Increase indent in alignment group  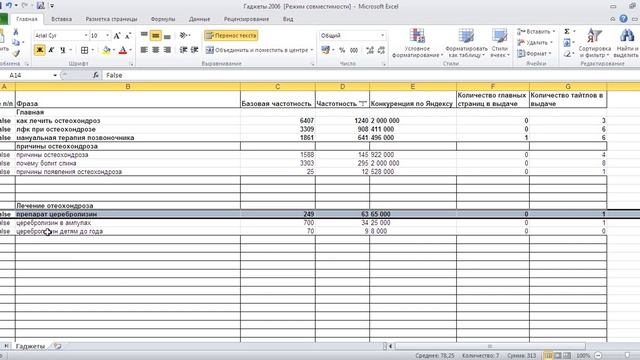tap(195, 50)
